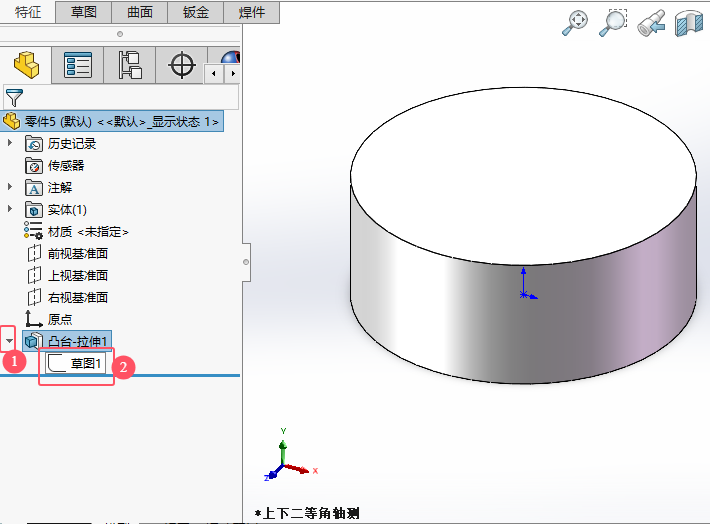Click the Zoom to Area icon
The height and width of the screenshot is (524, 710).
[612, 23]
